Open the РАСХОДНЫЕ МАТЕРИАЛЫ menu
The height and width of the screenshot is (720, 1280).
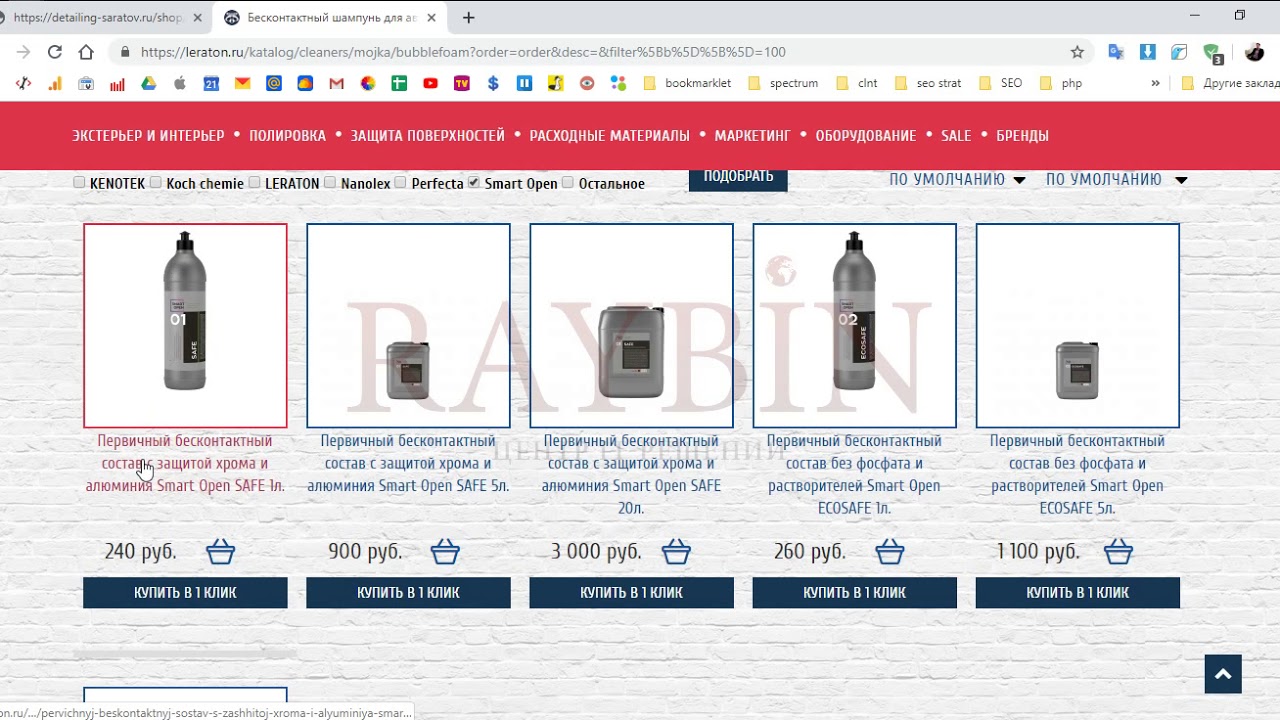coord(610,136)
